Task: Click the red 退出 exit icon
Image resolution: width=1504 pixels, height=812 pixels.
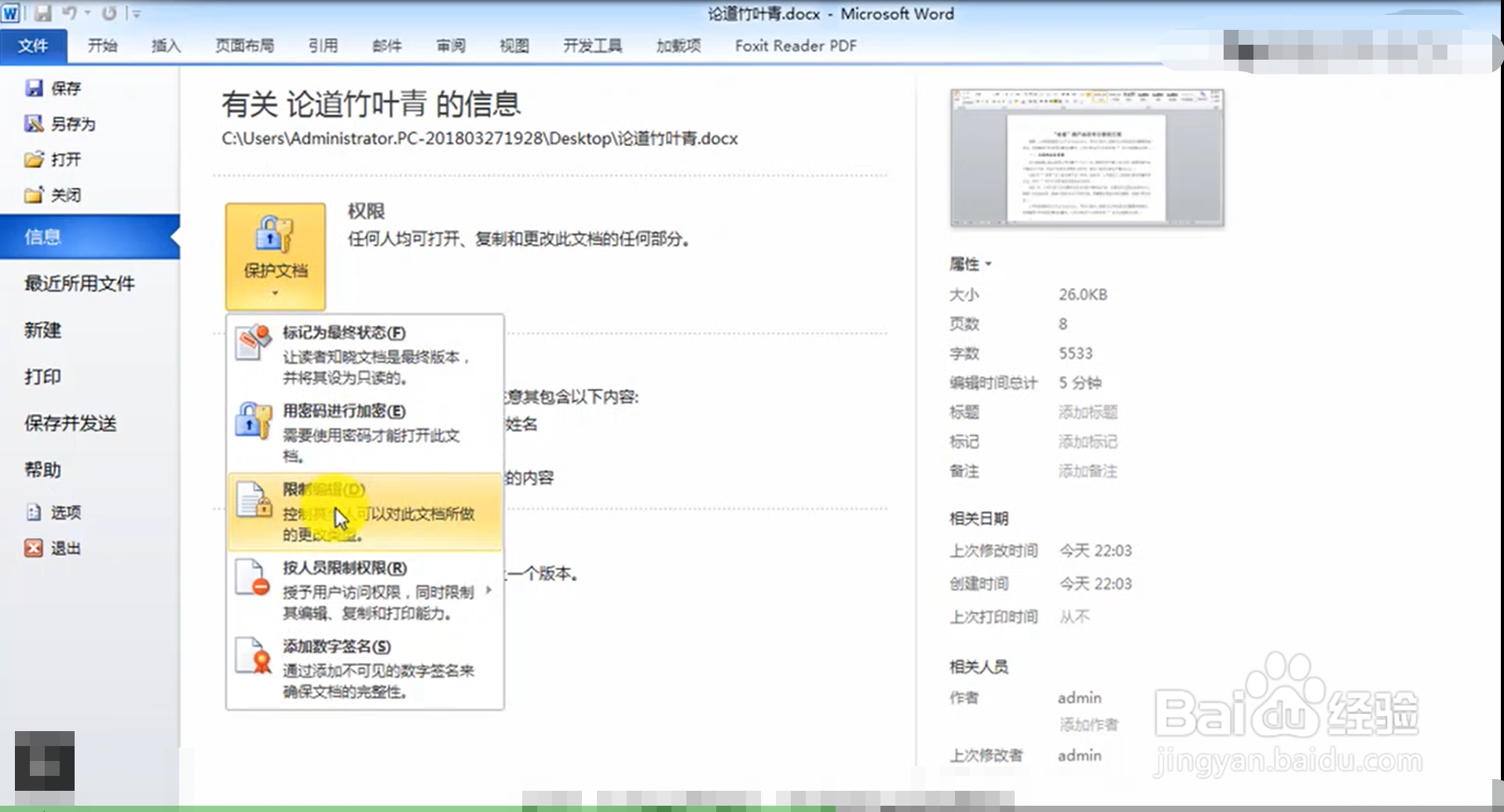Action: point(34,548)
